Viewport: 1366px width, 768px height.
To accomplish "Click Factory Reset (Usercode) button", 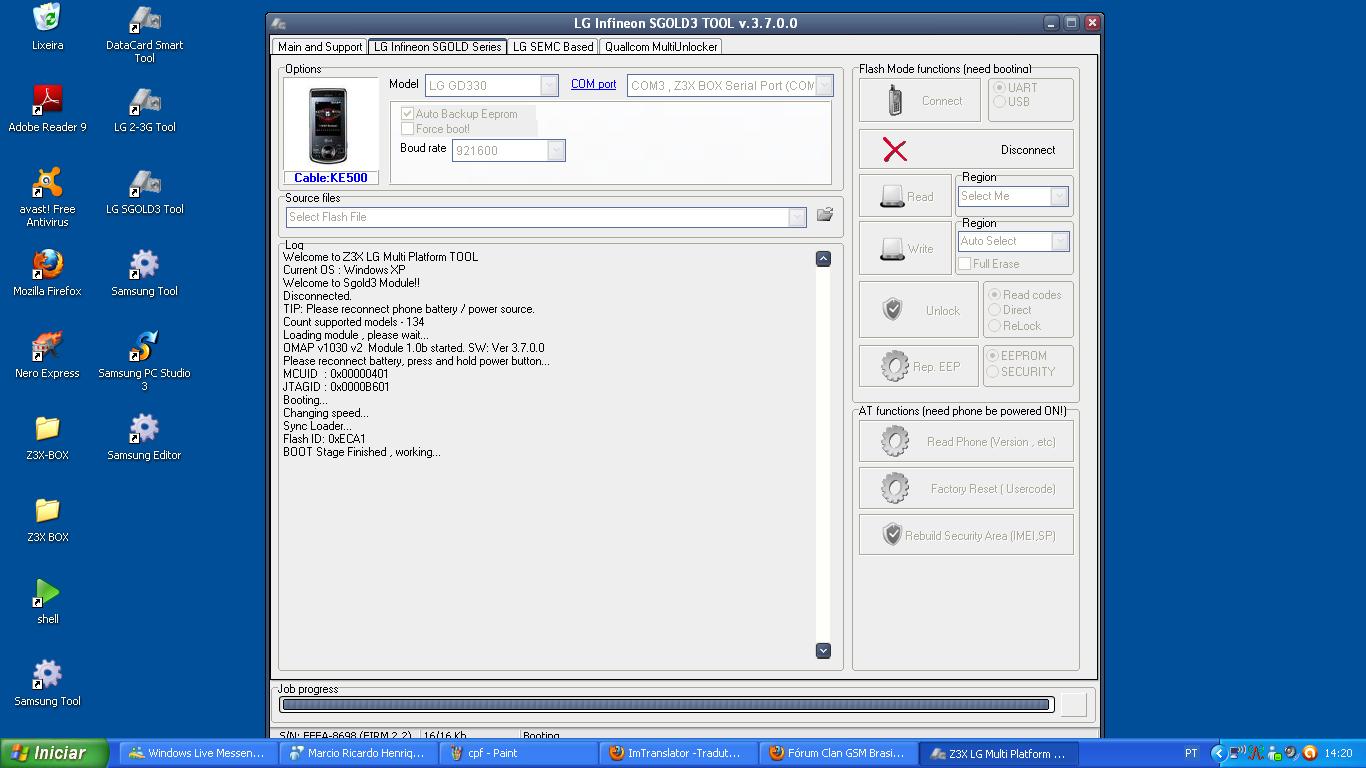I will (x=966, y=488).
